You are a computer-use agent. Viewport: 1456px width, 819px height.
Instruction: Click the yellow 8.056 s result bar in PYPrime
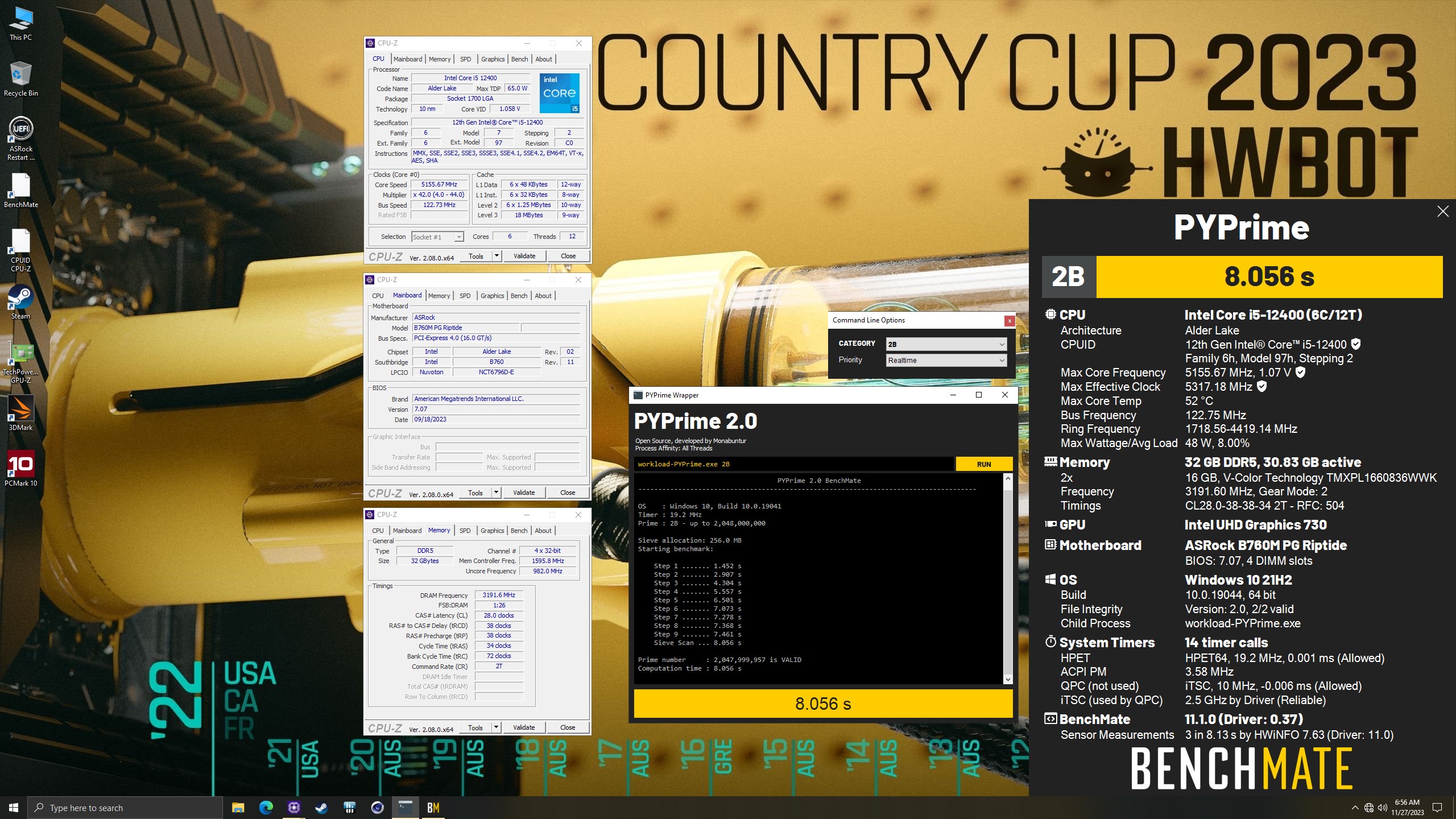[823, 704]
